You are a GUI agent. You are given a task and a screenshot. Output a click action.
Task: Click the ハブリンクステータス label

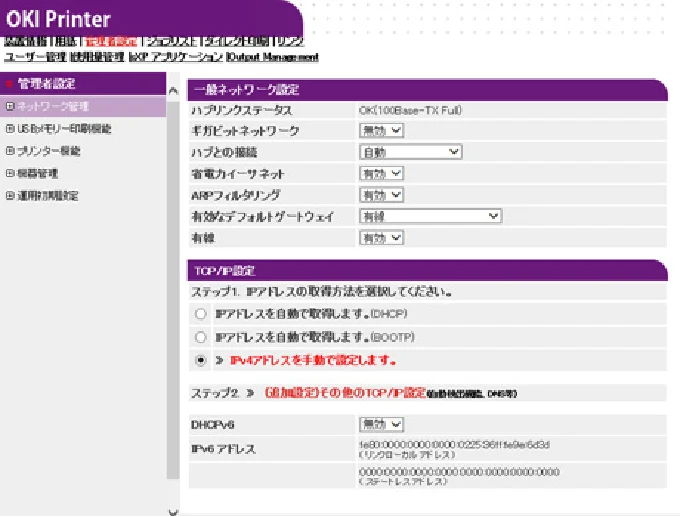tap(241, 110)
